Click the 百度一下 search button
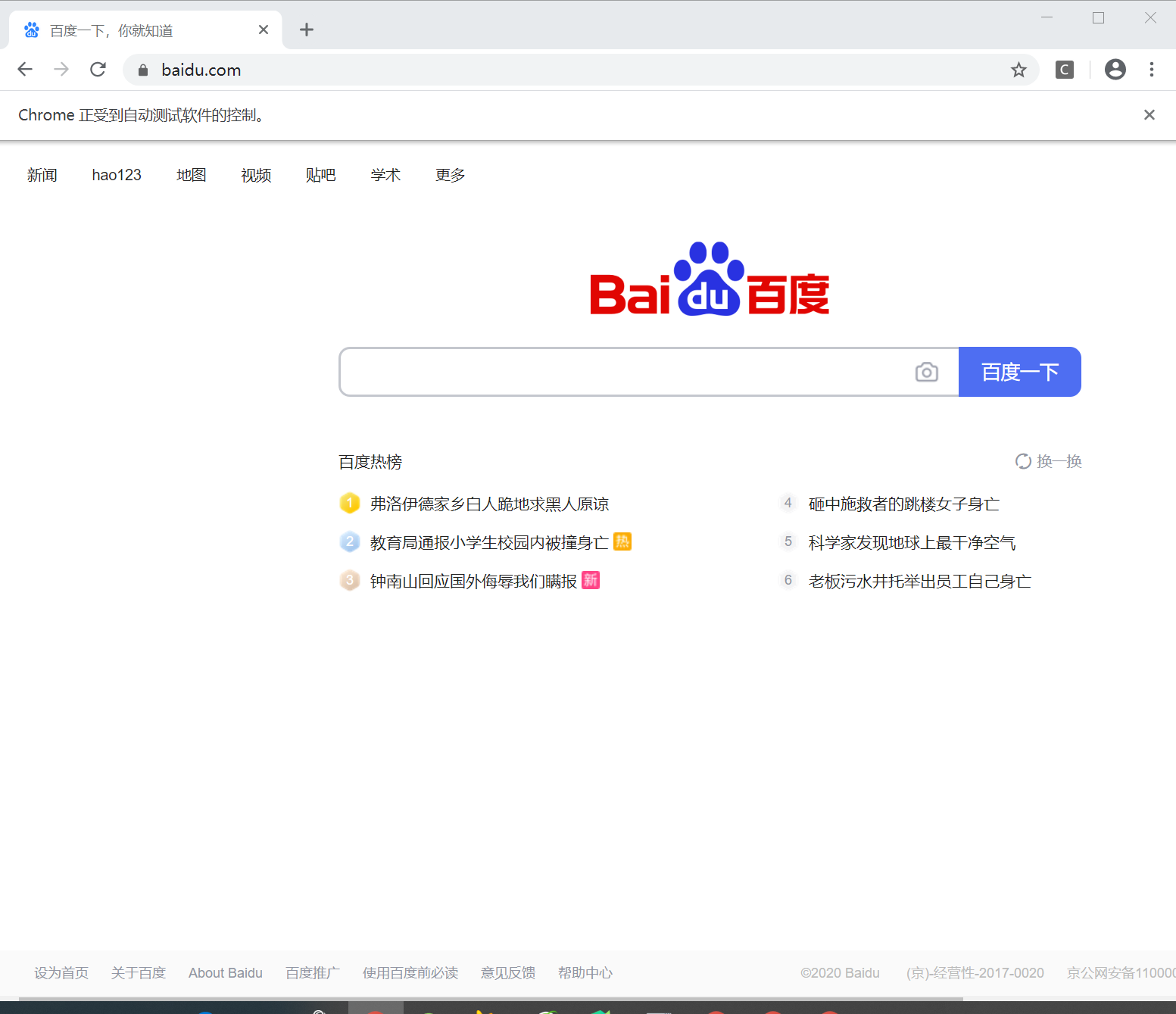This screenshot has height=1014, width=1176. coord(1020,372)
